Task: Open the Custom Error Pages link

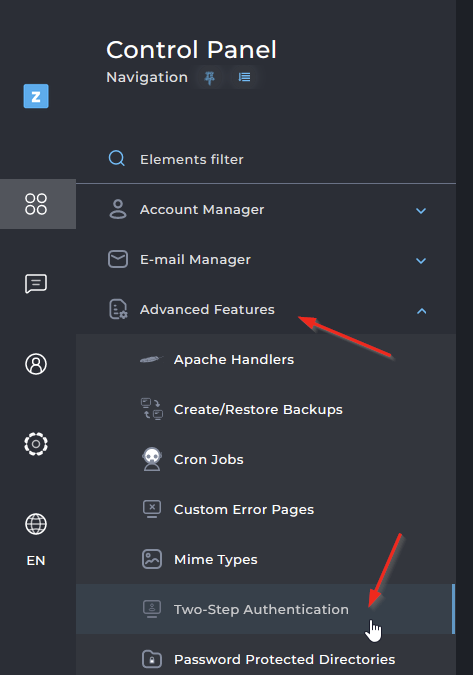Action: click(x=244, y=510)
